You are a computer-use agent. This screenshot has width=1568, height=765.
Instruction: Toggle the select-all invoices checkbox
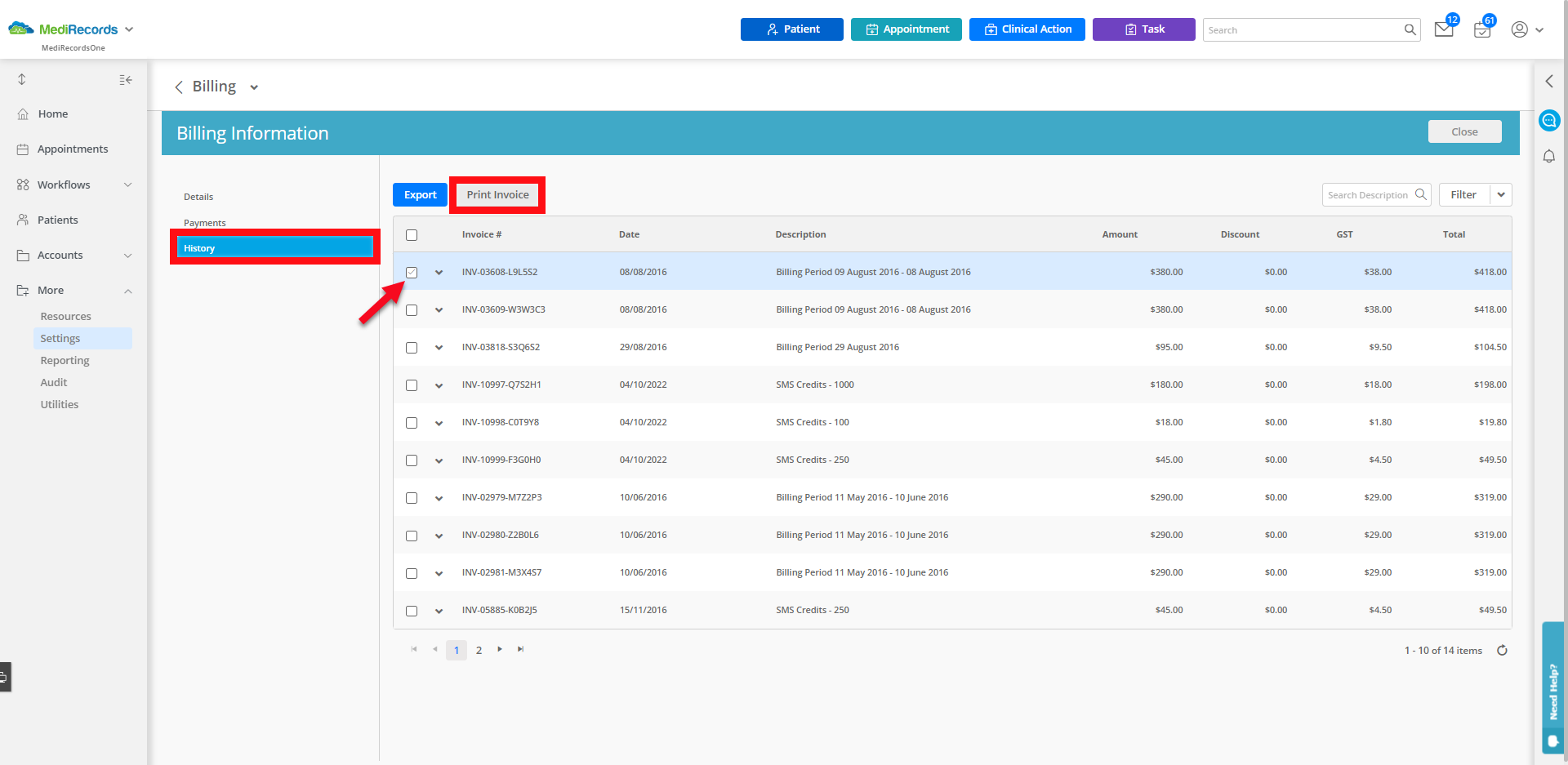click(412, 235)
